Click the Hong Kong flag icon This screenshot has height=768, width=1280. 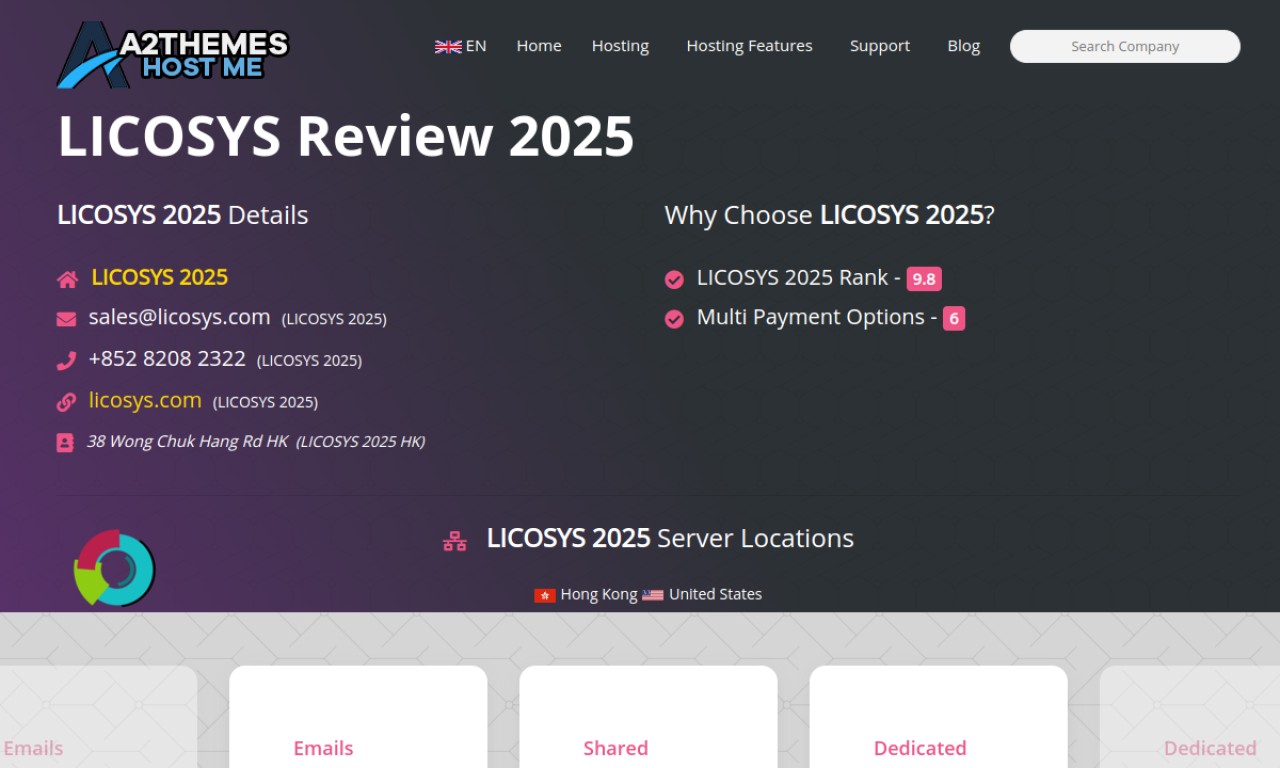tap(545, 595)
